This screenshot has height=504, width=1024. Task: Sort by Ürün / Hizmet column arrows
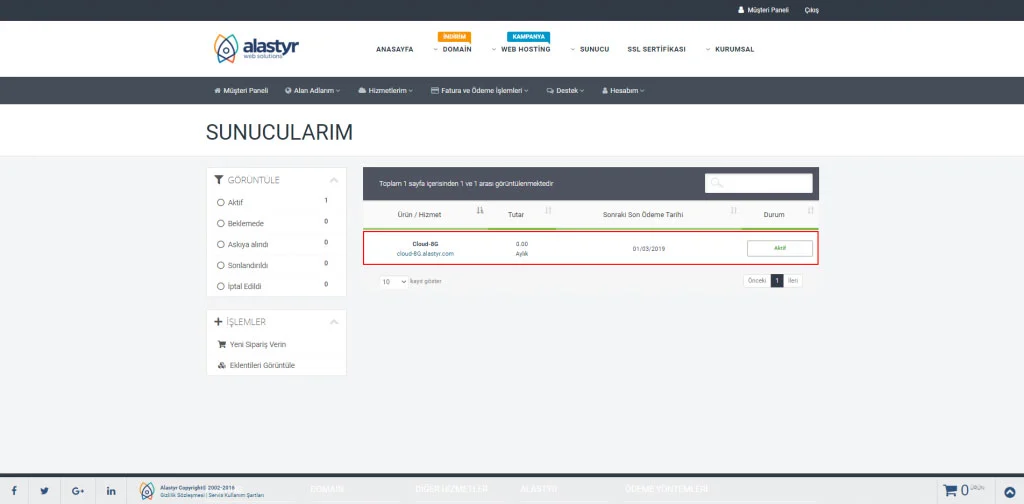tap(480, 211)
